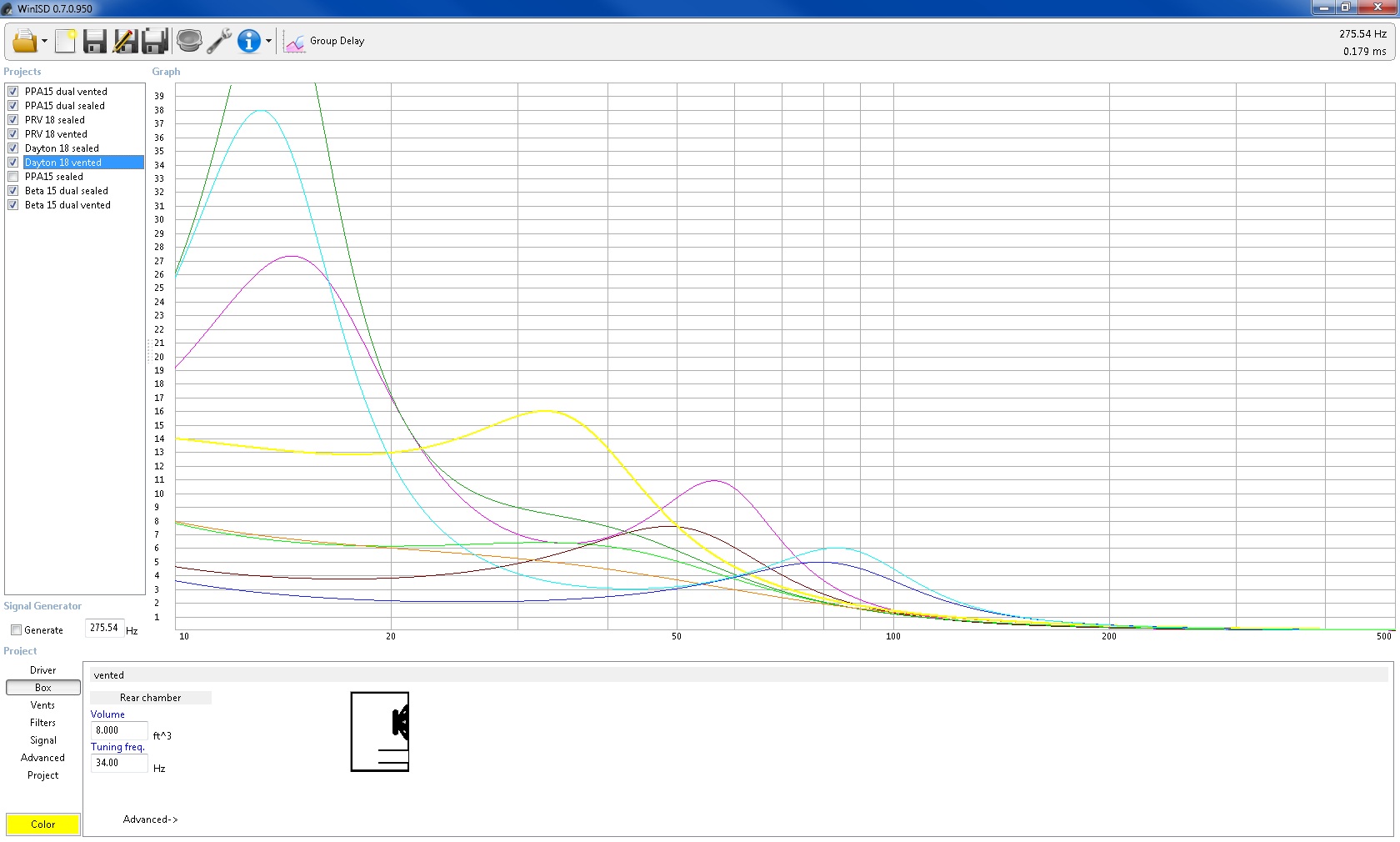Image resolution: width=1400 pixels, height=842 pixels.
Task: Create a new project with the blank page icon
Action: [x=65, y=41]
